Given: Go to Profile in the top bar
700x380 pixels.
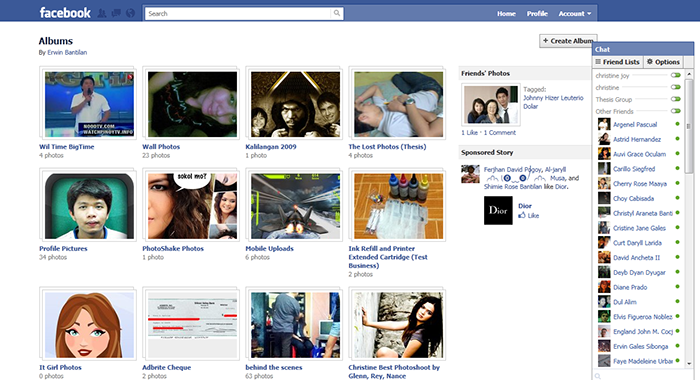Looking at the screenshot, I should pyautogui.click(x=537, y=13).
